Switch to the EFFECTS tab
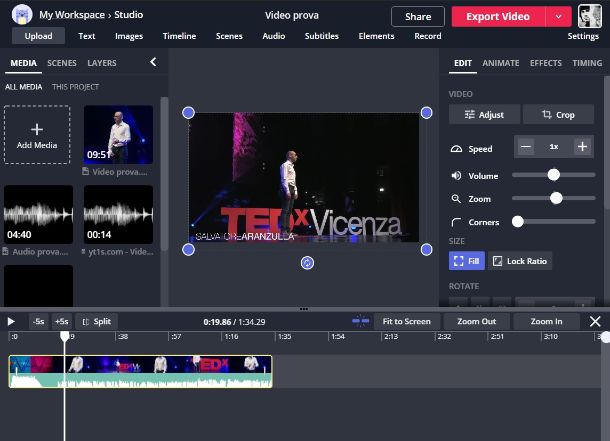 tap(545, 63)
